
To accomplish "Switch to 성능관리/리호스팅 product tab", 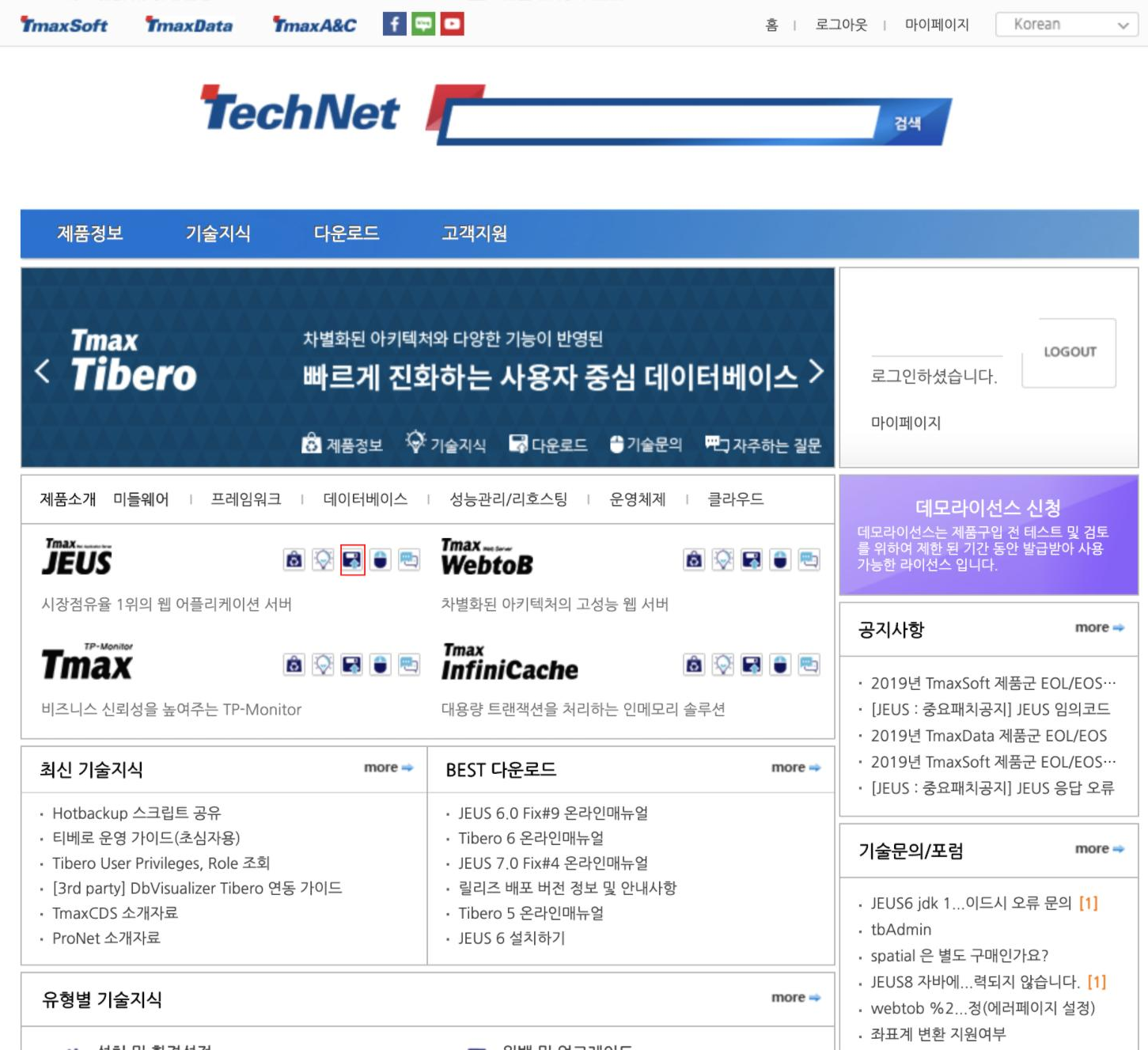I will [x=509, y=499].
